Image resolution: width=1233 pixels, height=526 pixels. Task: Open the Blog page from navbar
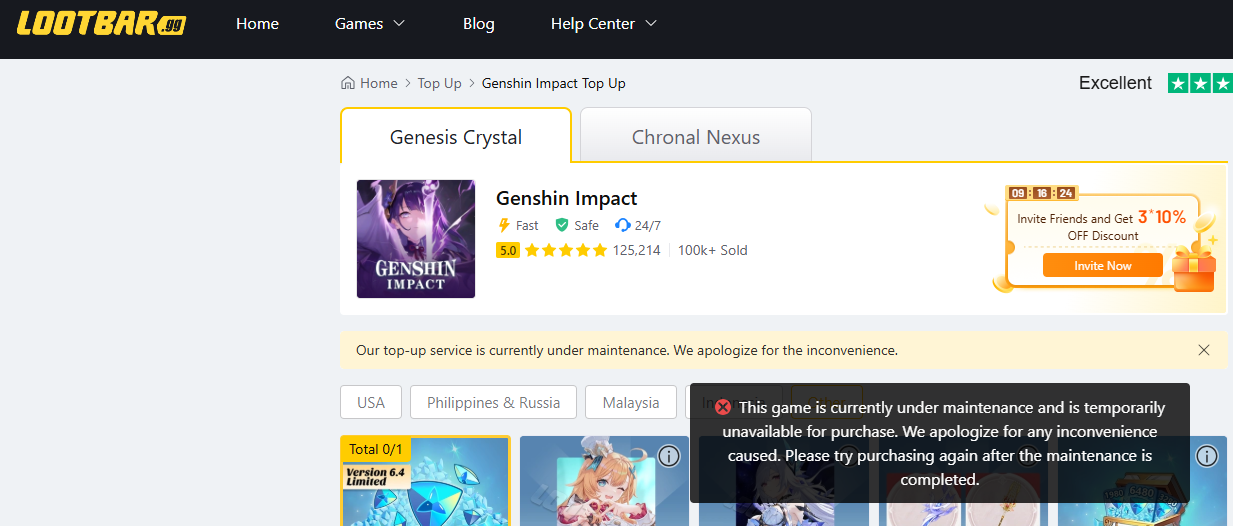point(479,24)
